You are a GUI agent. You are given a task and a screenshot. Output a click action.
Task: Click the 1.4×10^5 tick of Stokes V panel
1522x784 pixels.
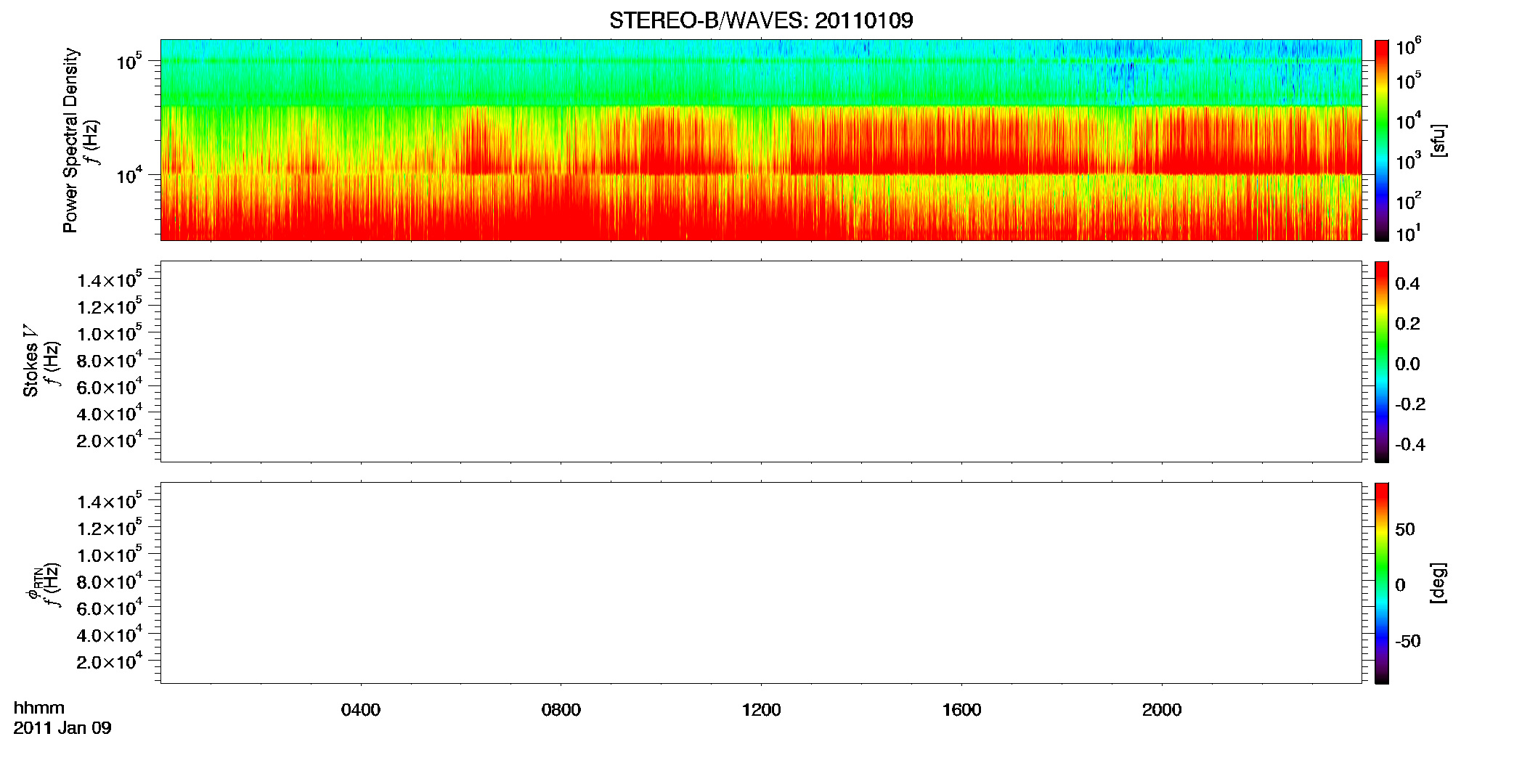pos(110,279)
